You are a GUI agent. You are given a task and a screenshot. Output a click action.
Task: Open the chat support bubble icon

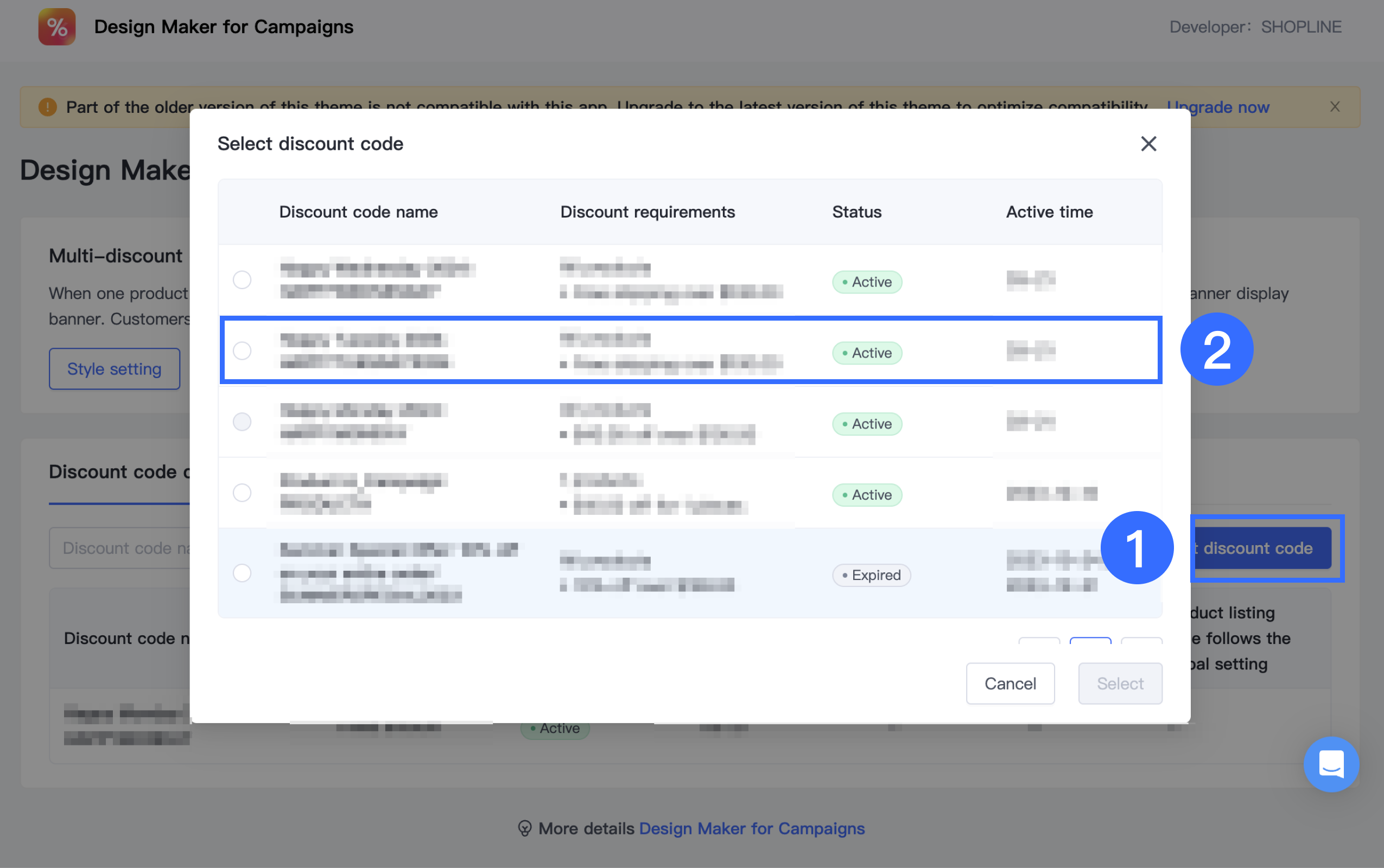[1331, 764]
